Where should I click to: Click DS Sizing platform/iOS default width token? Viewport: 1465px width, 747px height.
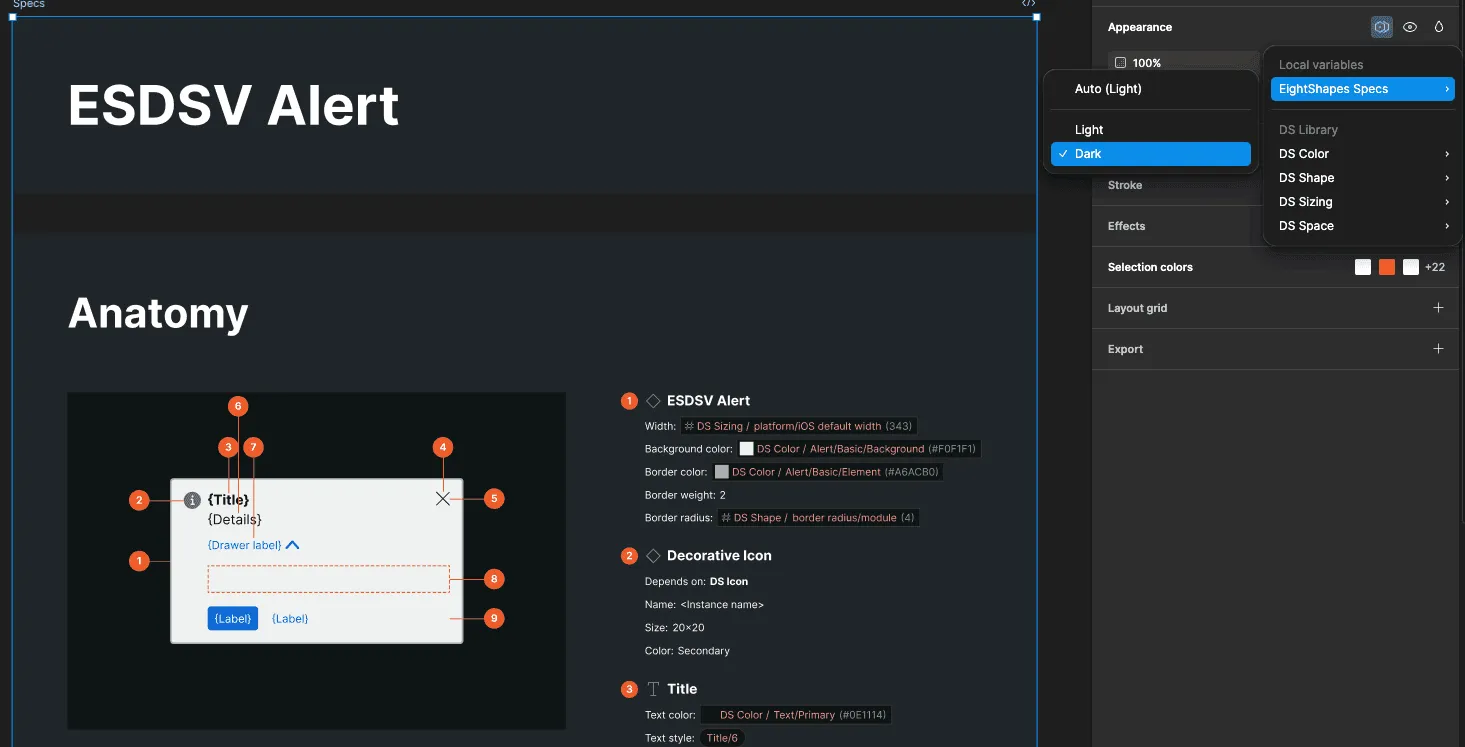798,426
